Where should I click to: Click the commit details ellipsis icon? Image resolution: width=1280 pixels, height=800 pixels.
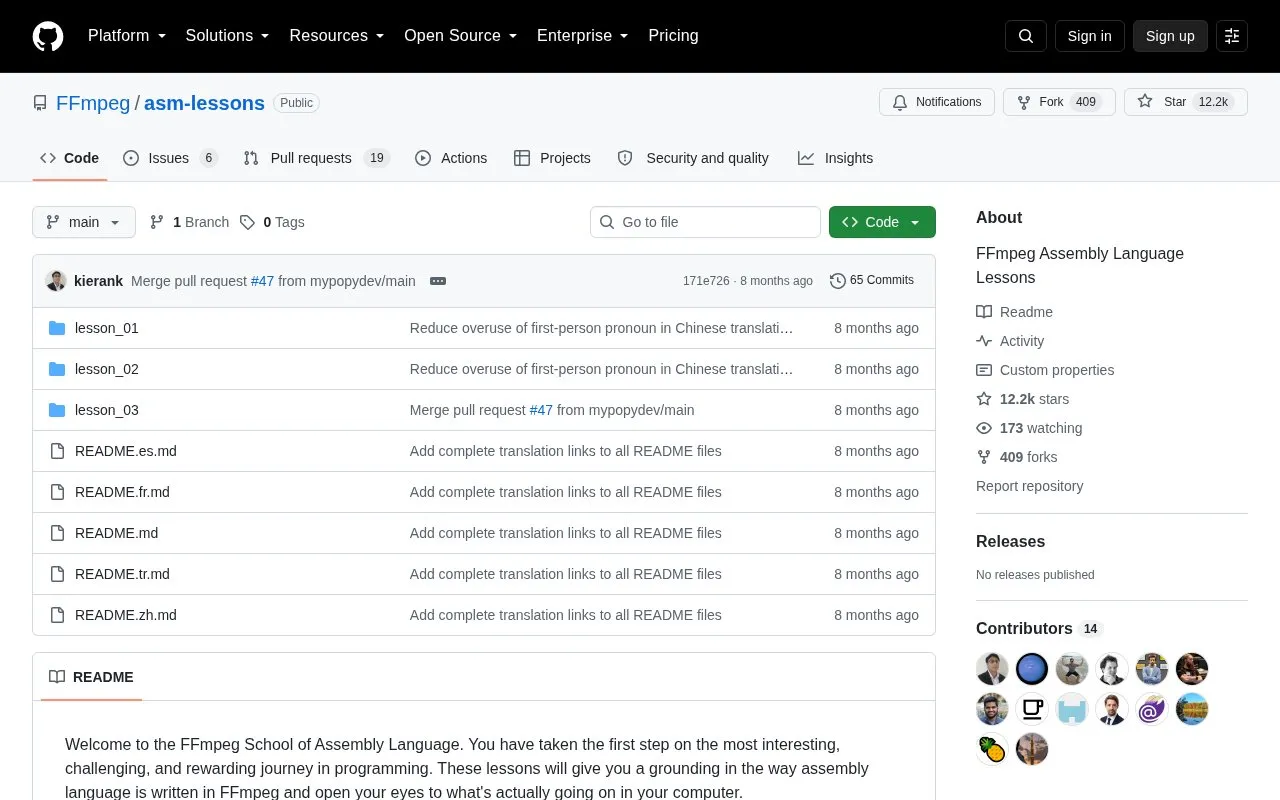pyautogui.click(x=438, y=281)
